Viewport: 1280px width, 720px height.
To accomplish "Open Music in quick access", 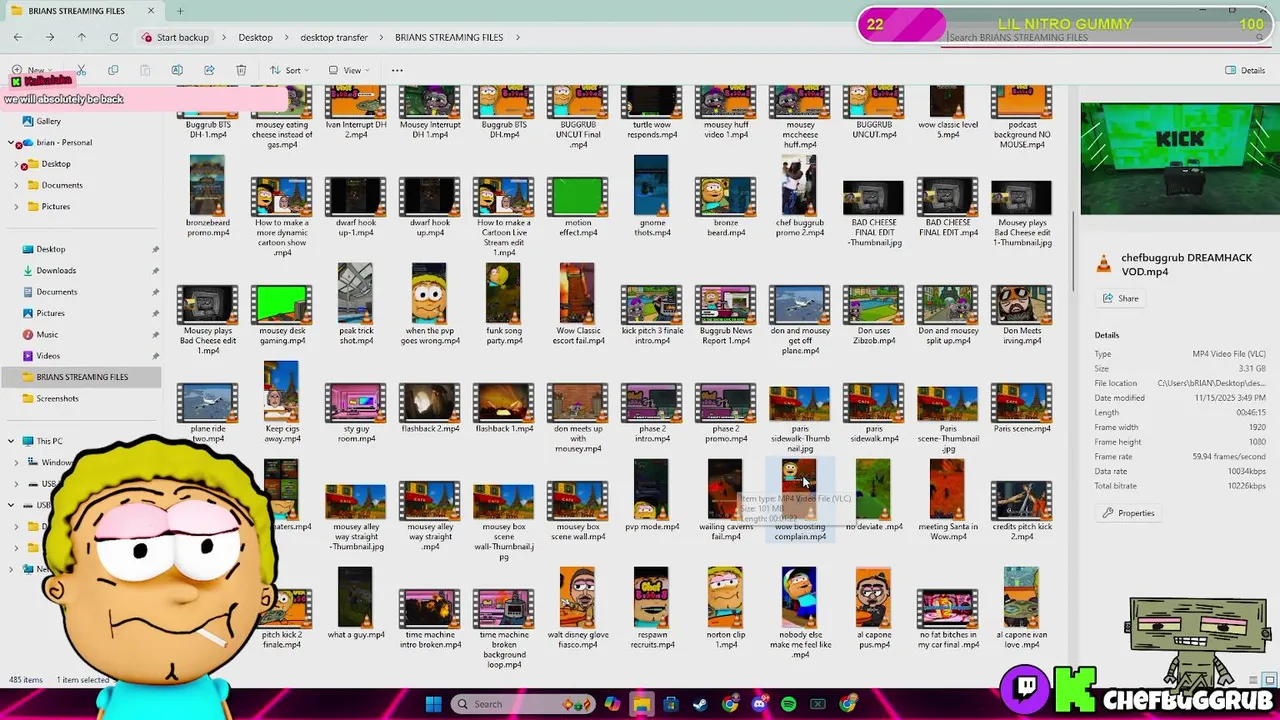I will click(47, 334).
